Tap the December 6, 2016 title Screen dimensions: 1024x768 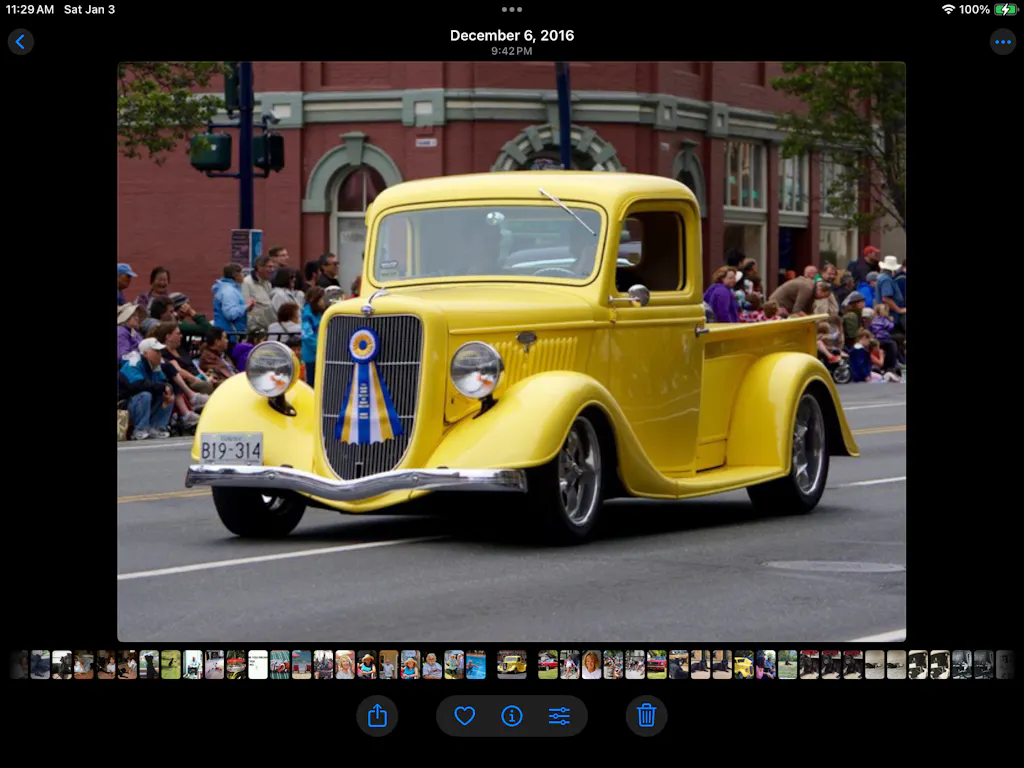point(512,35)
